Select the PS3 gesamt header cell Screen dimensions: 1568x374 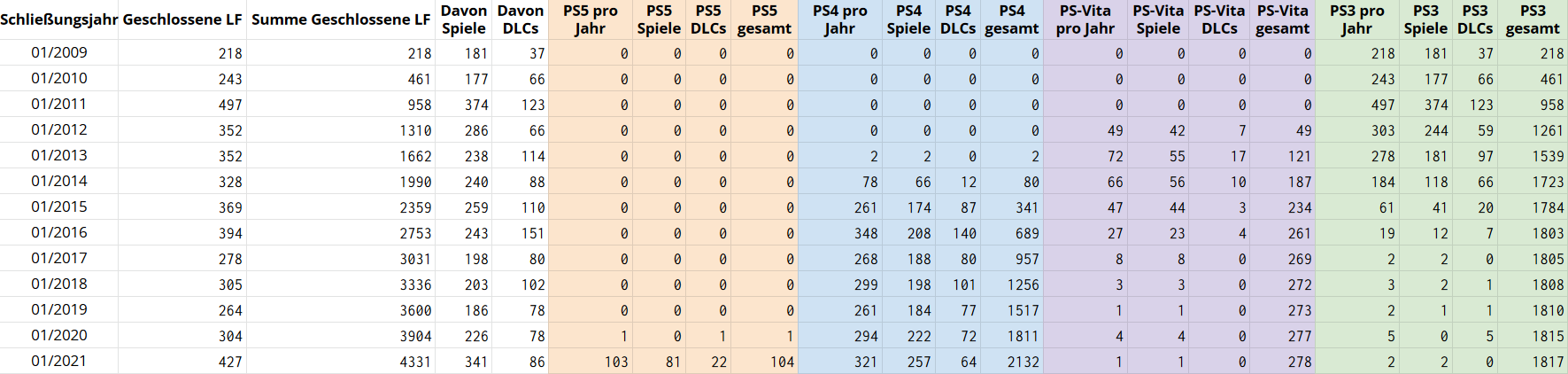[1533, 19]
